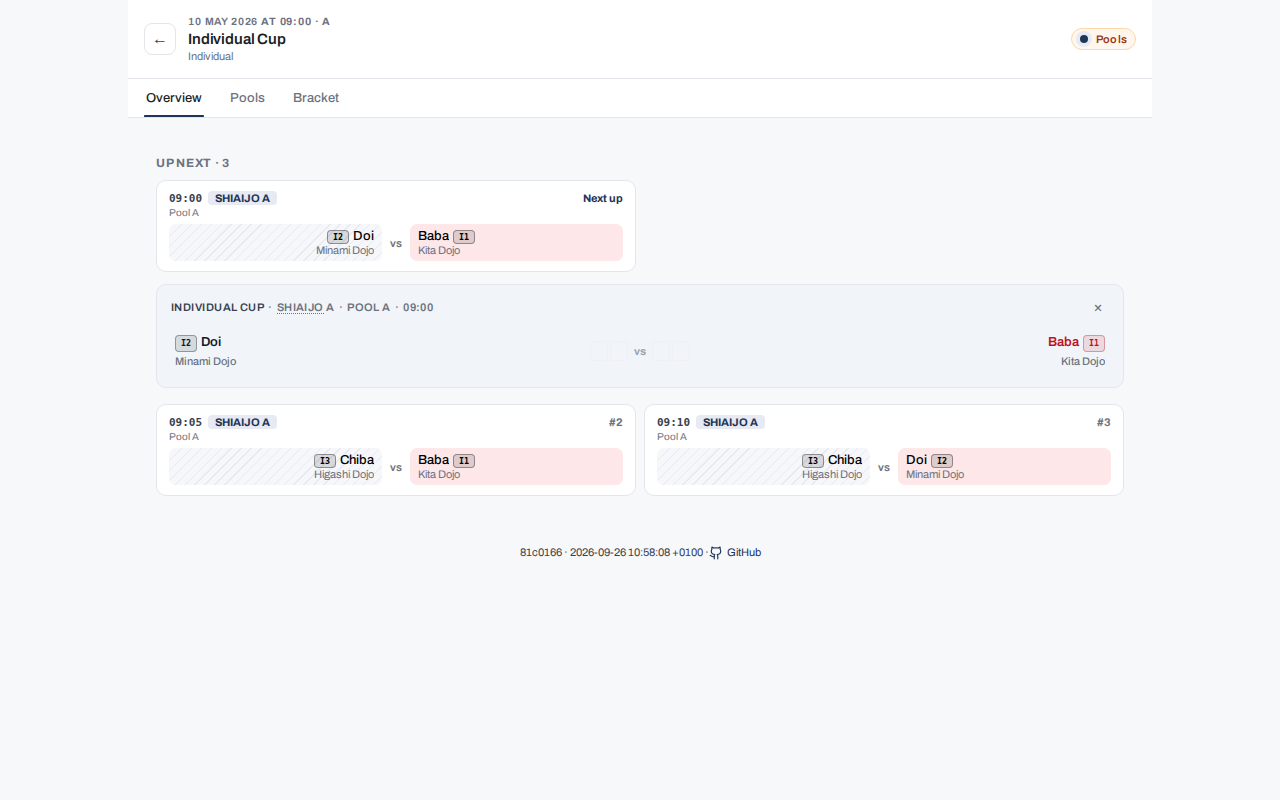The width and height of the screenshot is (1280, 800).
Task: Click "Kita Dojo" in the detail panel
Action: tap(1083, 362)
